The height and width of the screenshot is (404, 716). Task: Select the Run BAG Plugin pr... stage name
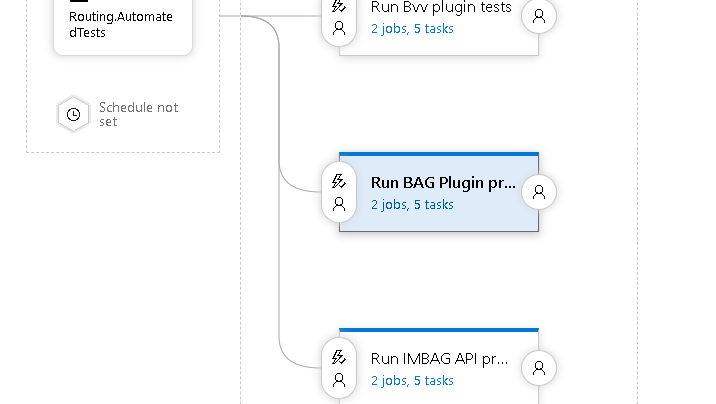tap(443, 183)
